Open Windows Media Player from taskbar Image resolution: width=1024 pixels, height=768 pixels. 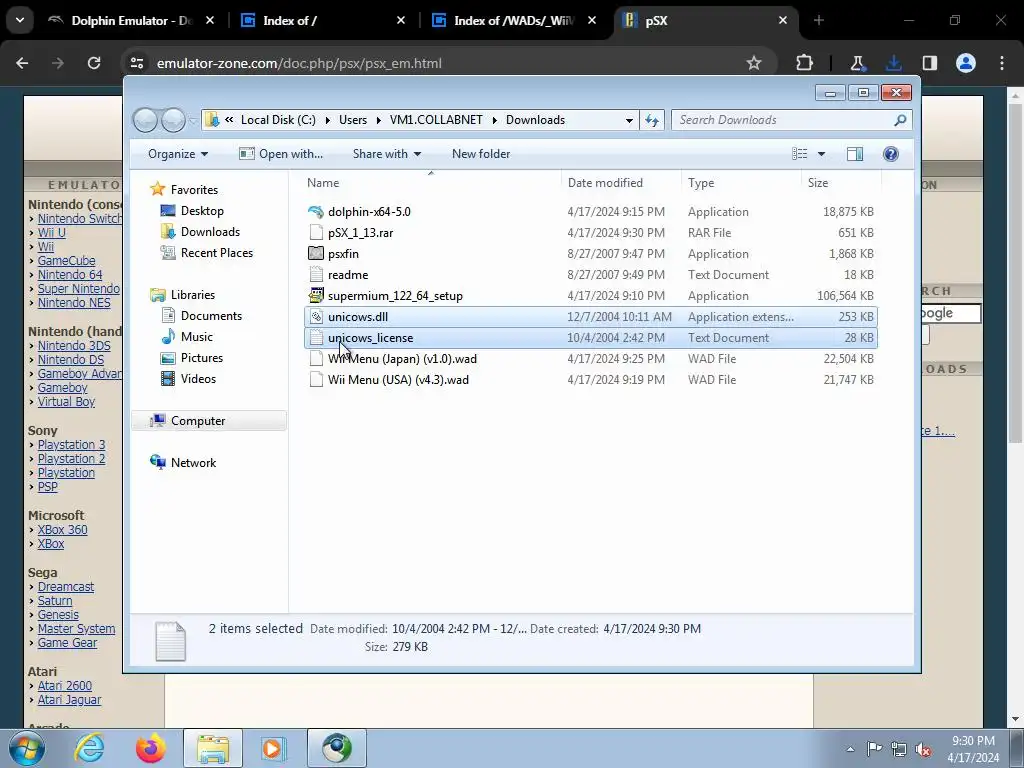pyautogui.click(x=274, y=748)
